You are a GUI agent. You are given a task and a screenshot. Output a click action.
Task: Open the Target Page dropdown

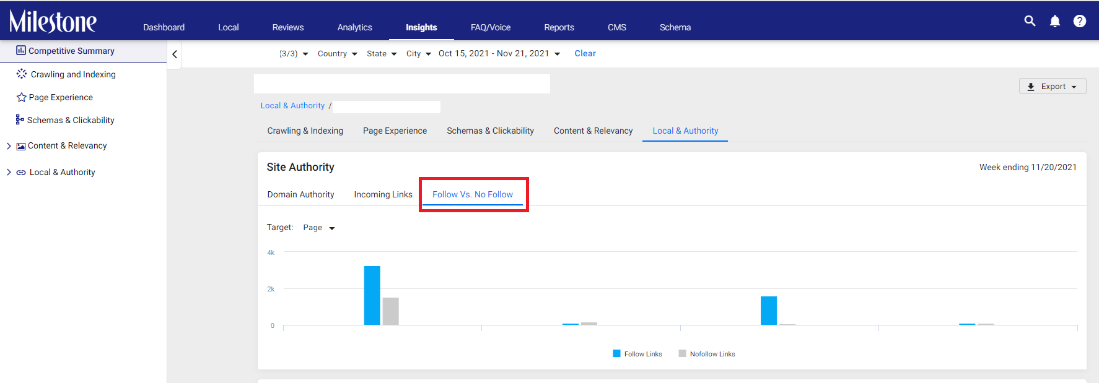coord(319,228)
